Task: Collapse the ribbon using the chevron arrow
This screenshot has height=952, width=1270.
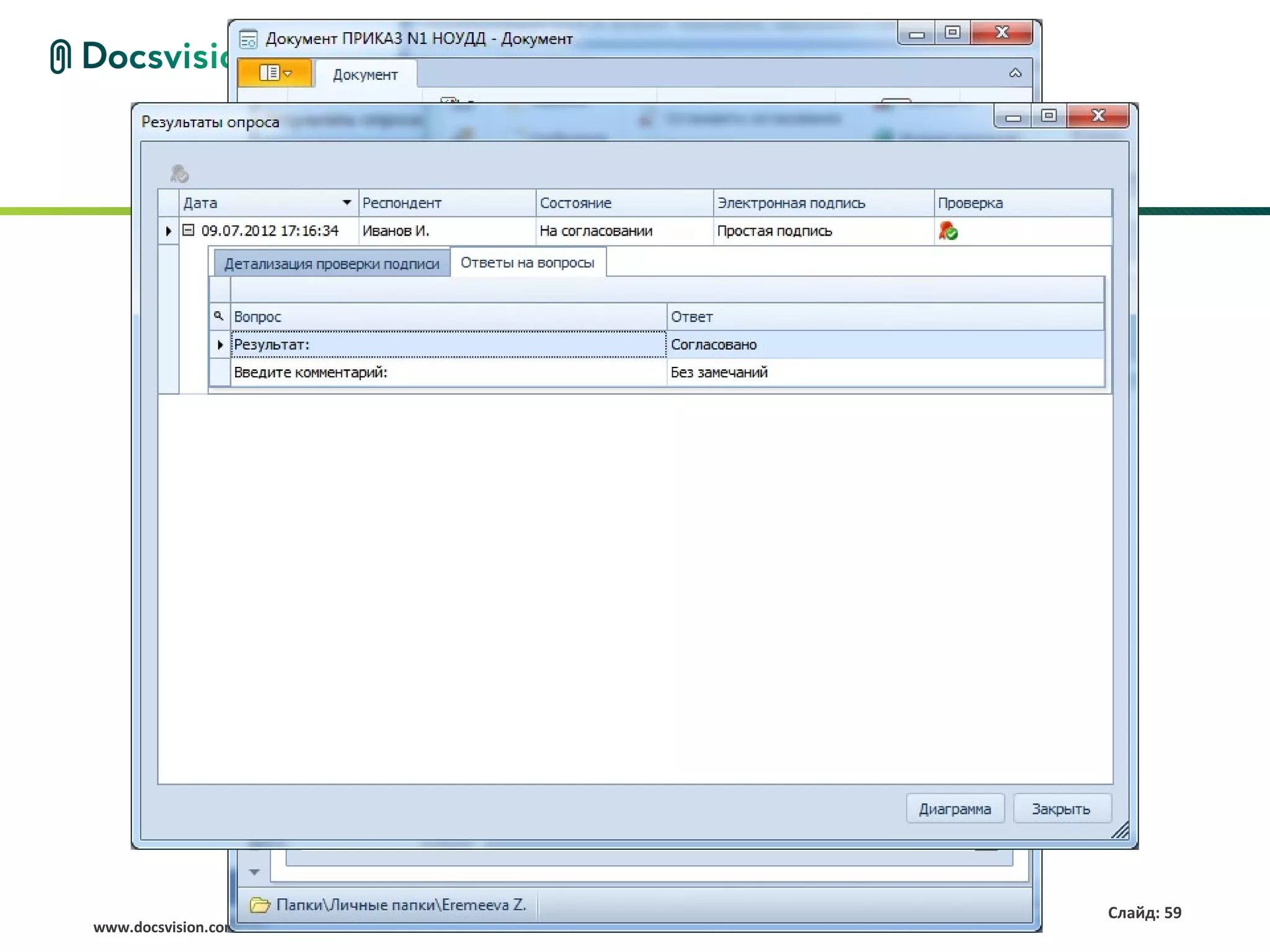Action: 1015,73
